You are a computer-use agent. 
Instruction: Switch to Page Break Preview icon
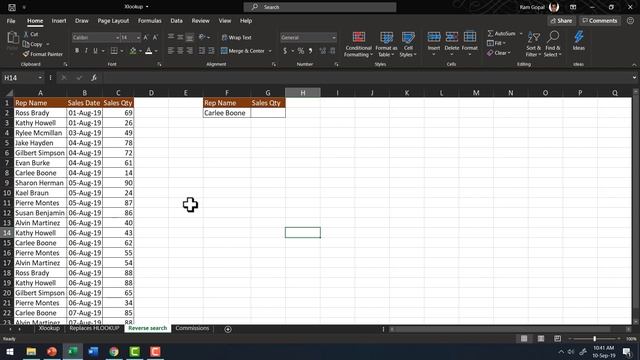pyautogui.click(x=558, y=339)
